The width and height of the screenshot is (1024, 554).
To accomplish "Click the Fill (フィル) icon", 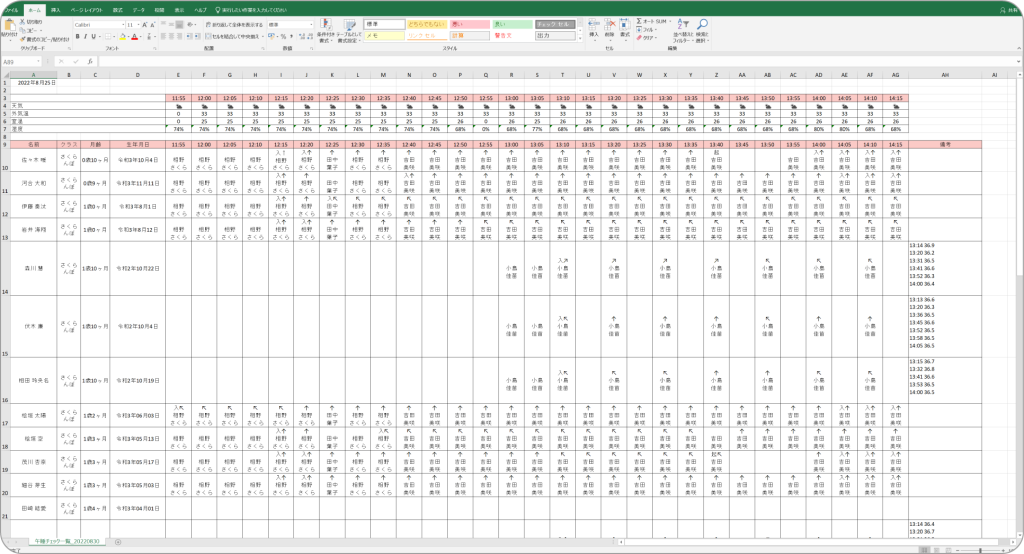I will (639, 29).
